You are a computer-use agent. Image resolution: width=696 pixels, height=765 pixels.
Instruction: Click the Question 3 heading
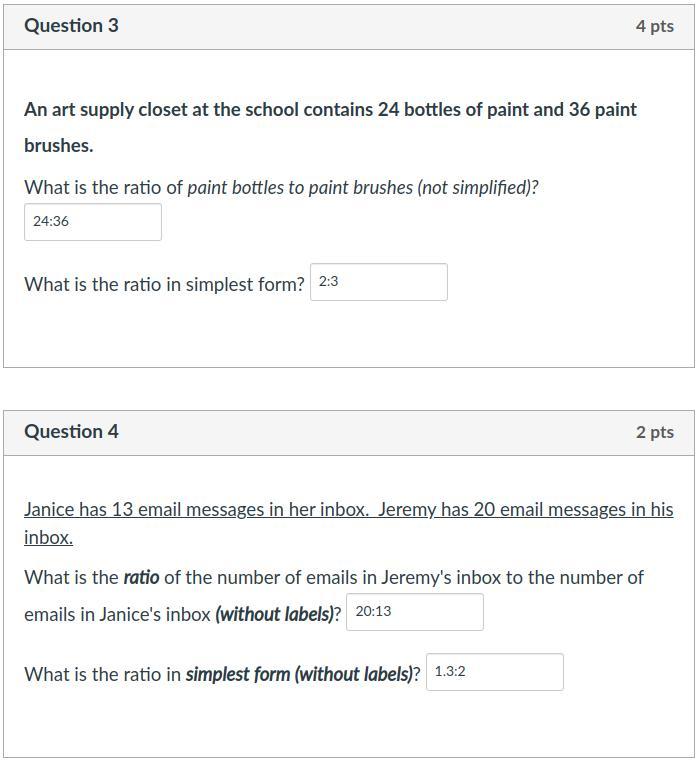pos(71,26)
